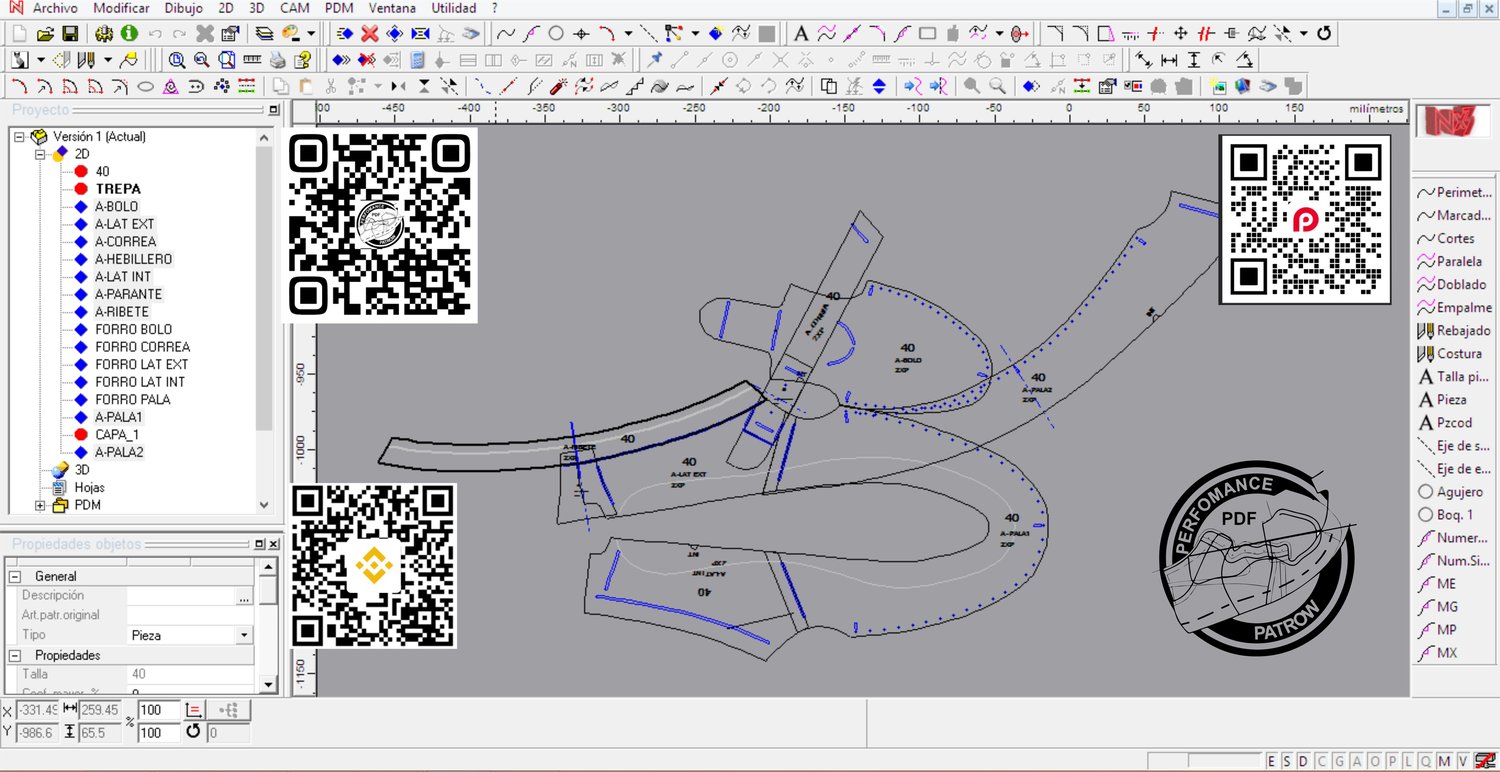Viewport: 1500px width, 772px height.
Task: Select the ellipse tool in bottom toolbar
Action: (145, 86)
